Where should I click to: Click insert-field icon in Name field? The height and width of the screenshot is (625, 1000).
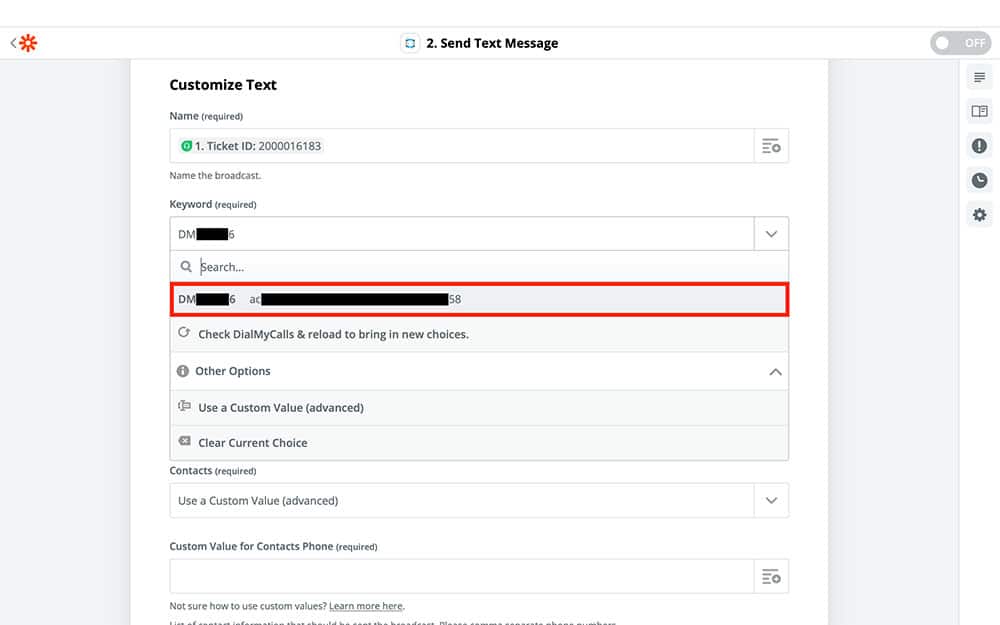[x=771, y=146]
